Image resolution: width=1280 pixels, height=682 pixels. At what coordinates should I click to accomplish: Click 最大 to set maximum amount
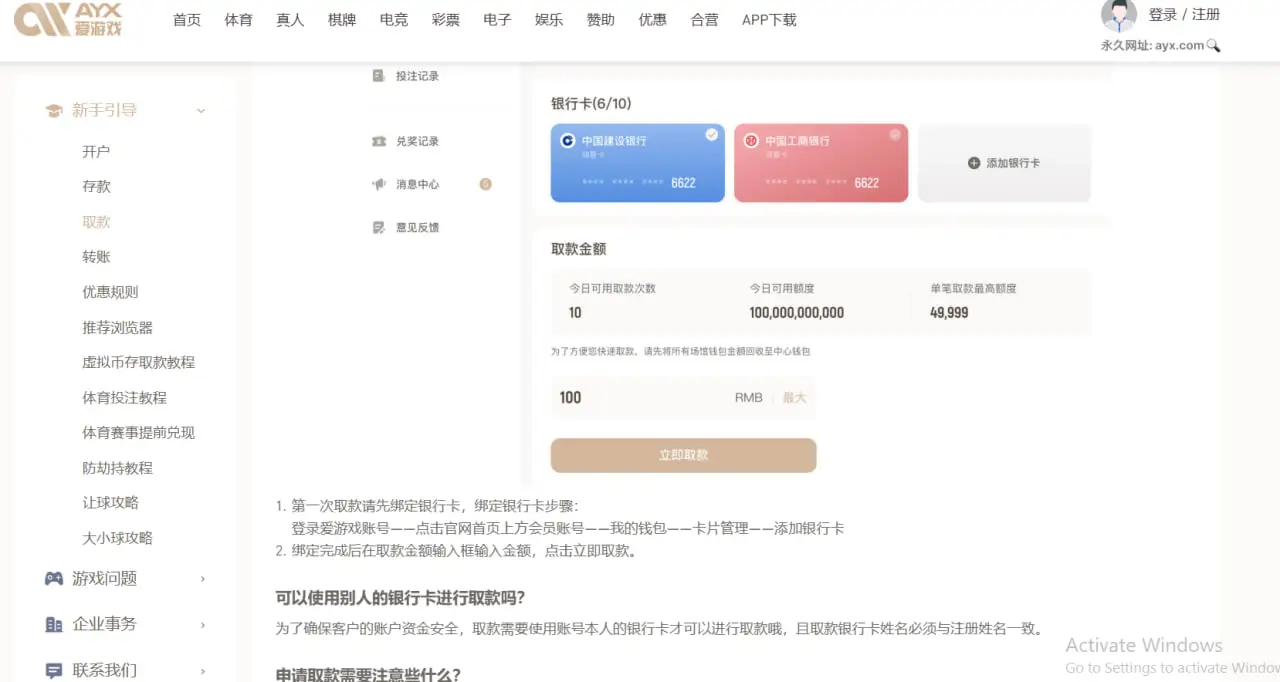[x=795, y=397]
